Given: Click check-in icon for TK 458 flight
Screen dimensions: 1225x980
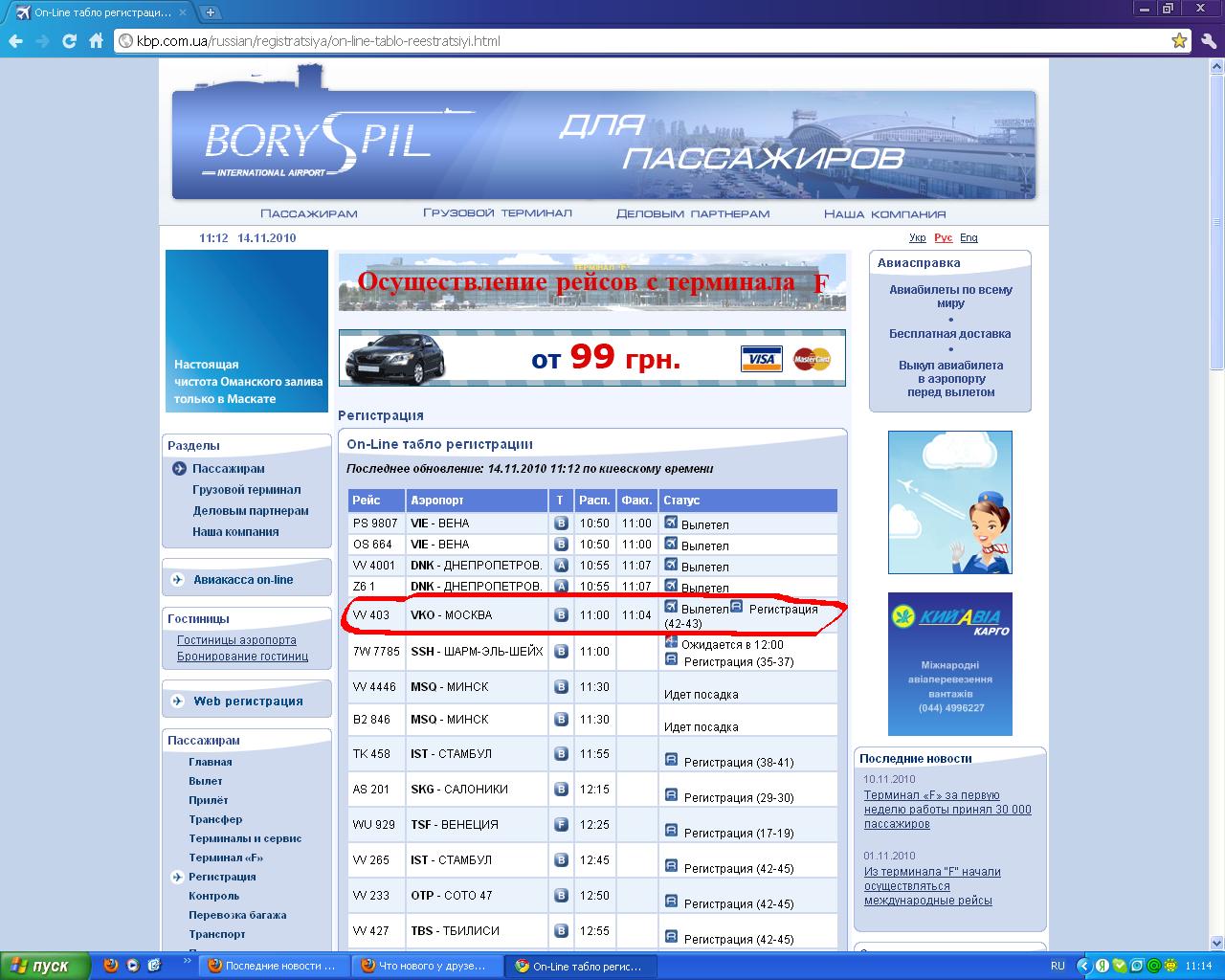Looking at the screenshot, I should 671,760.
